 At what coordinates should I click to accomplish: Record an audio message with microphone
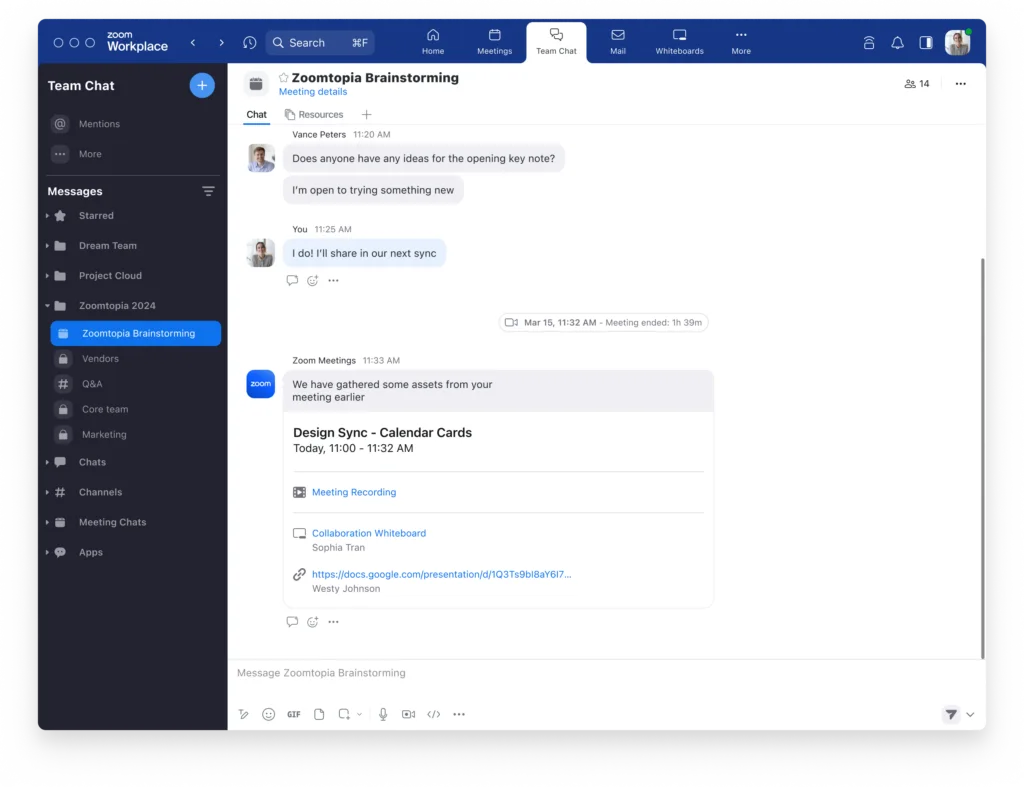[383, 715]
